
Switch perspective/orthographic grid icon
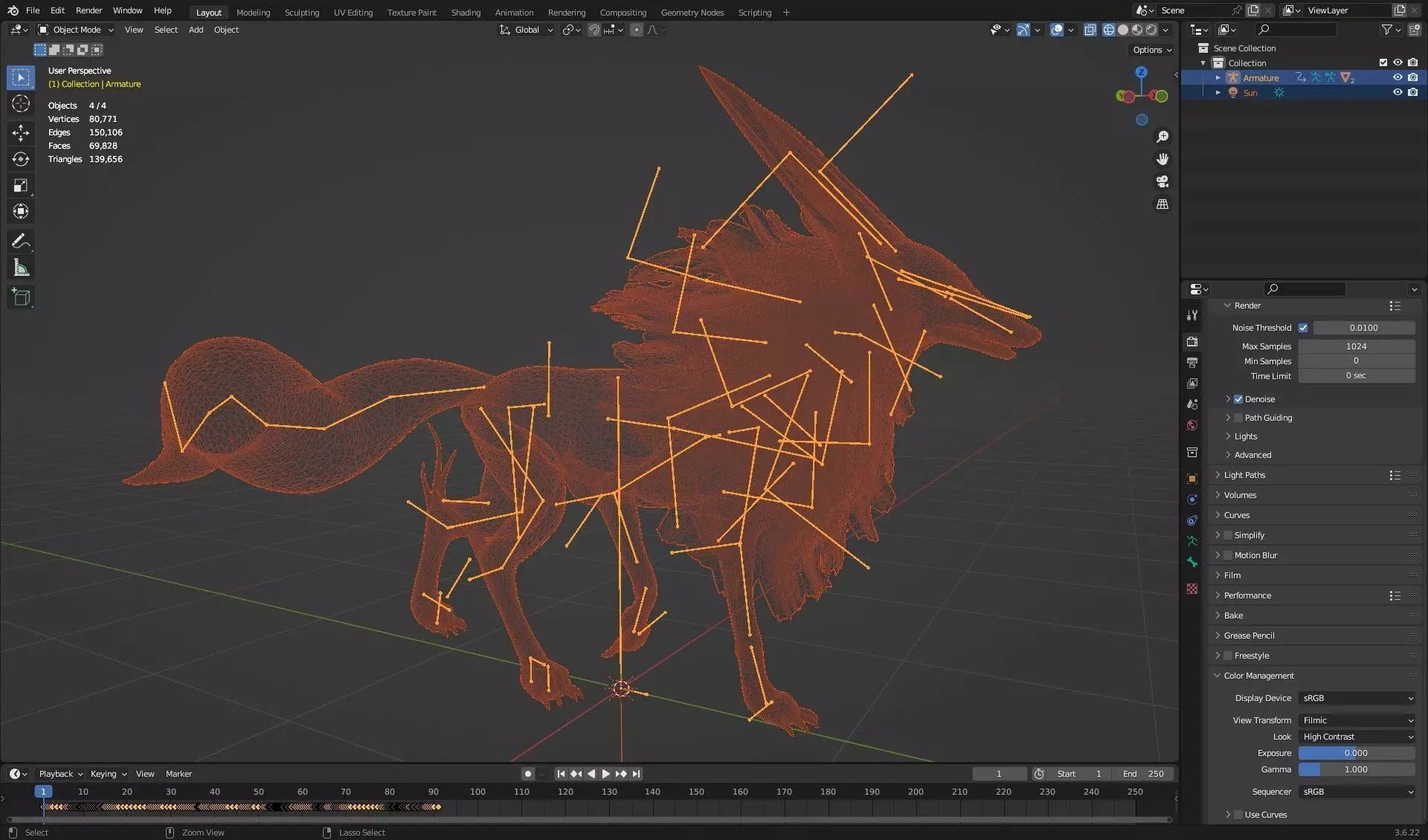1162,204
